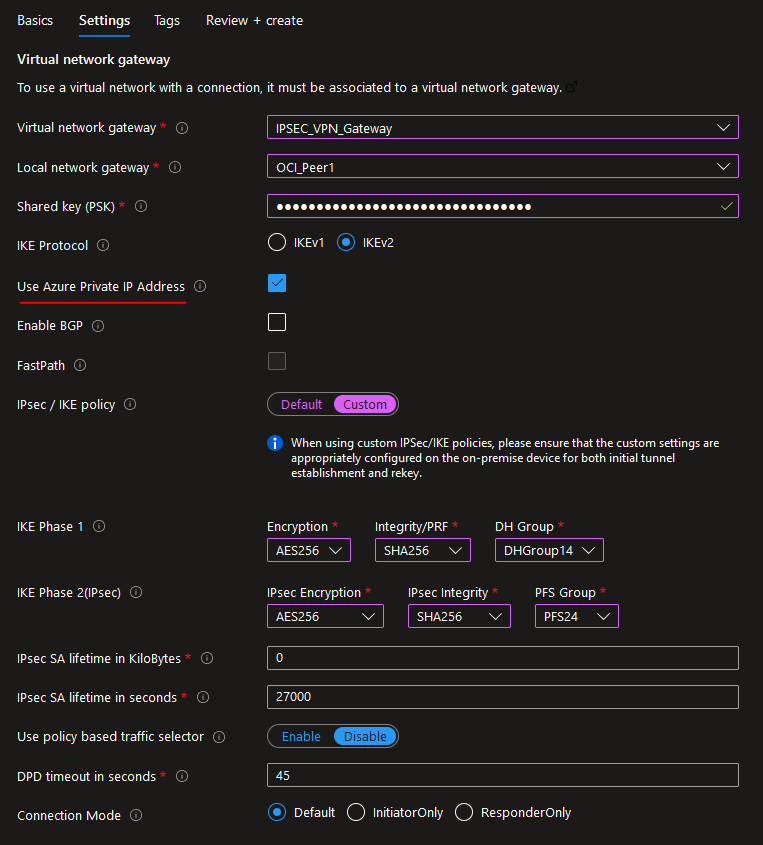Click info icon beside DPD timeout in seconds
Screen dimensions: 763x845
180,777
